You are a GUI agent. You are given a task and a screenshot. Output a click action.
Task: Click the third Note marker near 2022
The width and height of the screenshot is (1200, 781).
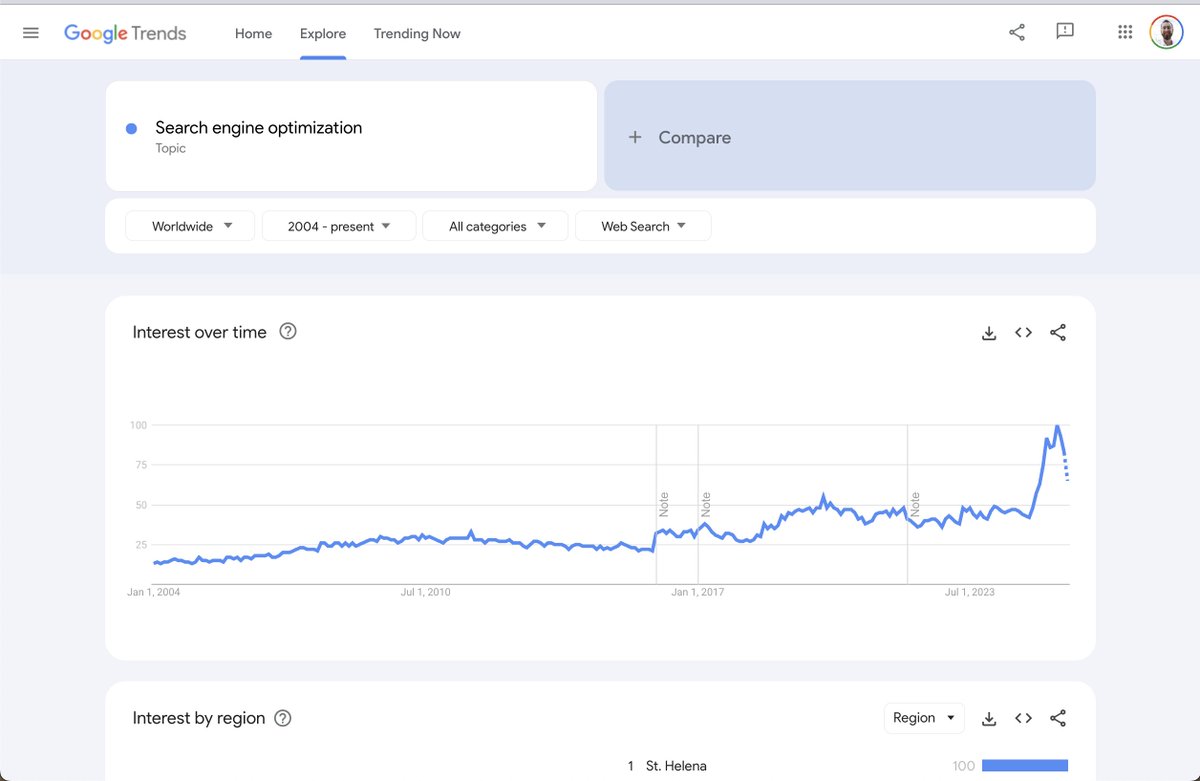click(915, 503)
